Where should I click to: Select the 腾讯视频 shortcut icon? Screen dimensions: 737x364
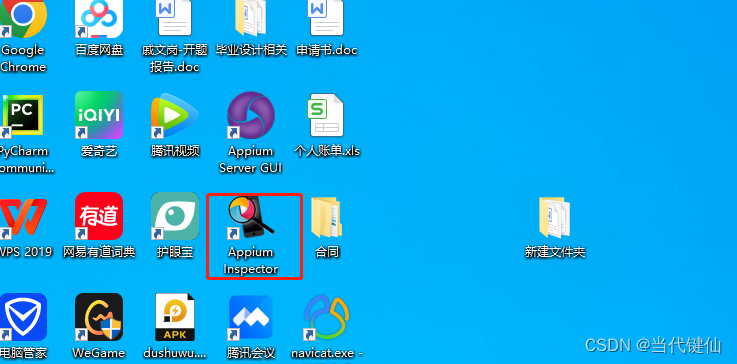pyautogui.click(x=174, y=116)
